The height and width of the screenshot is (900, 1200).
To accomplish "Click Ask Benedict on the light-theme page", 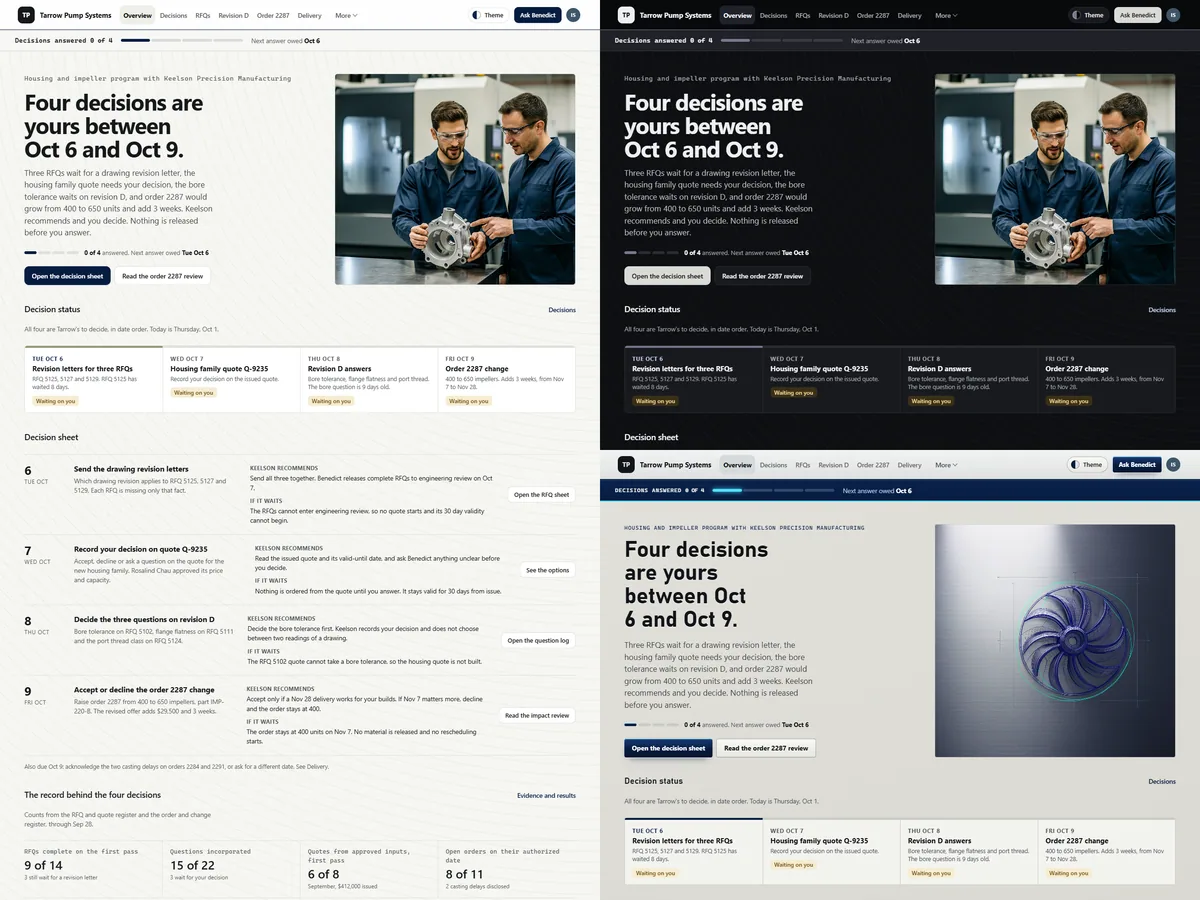I will (537, 15).
